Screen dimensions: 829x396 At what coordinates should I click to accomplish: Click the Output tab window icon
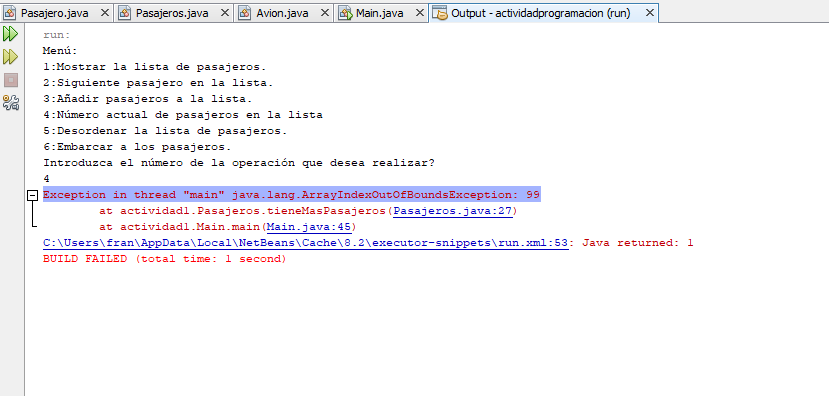point(439,13)
